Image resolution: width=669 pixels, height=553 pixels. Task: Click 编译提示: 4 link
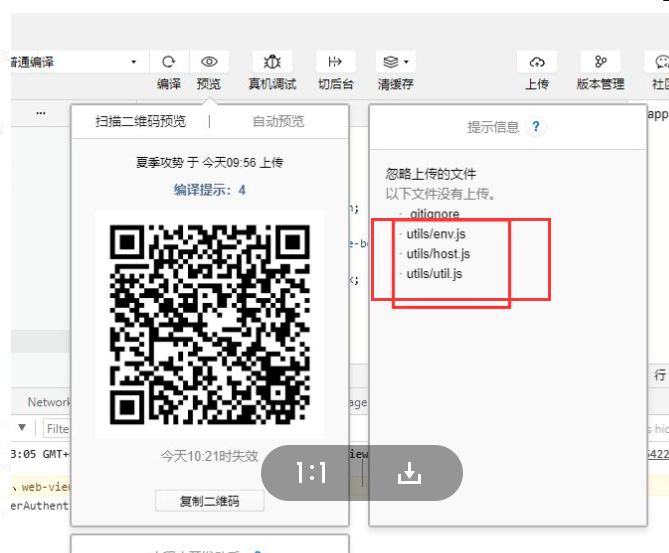[209, 190]
